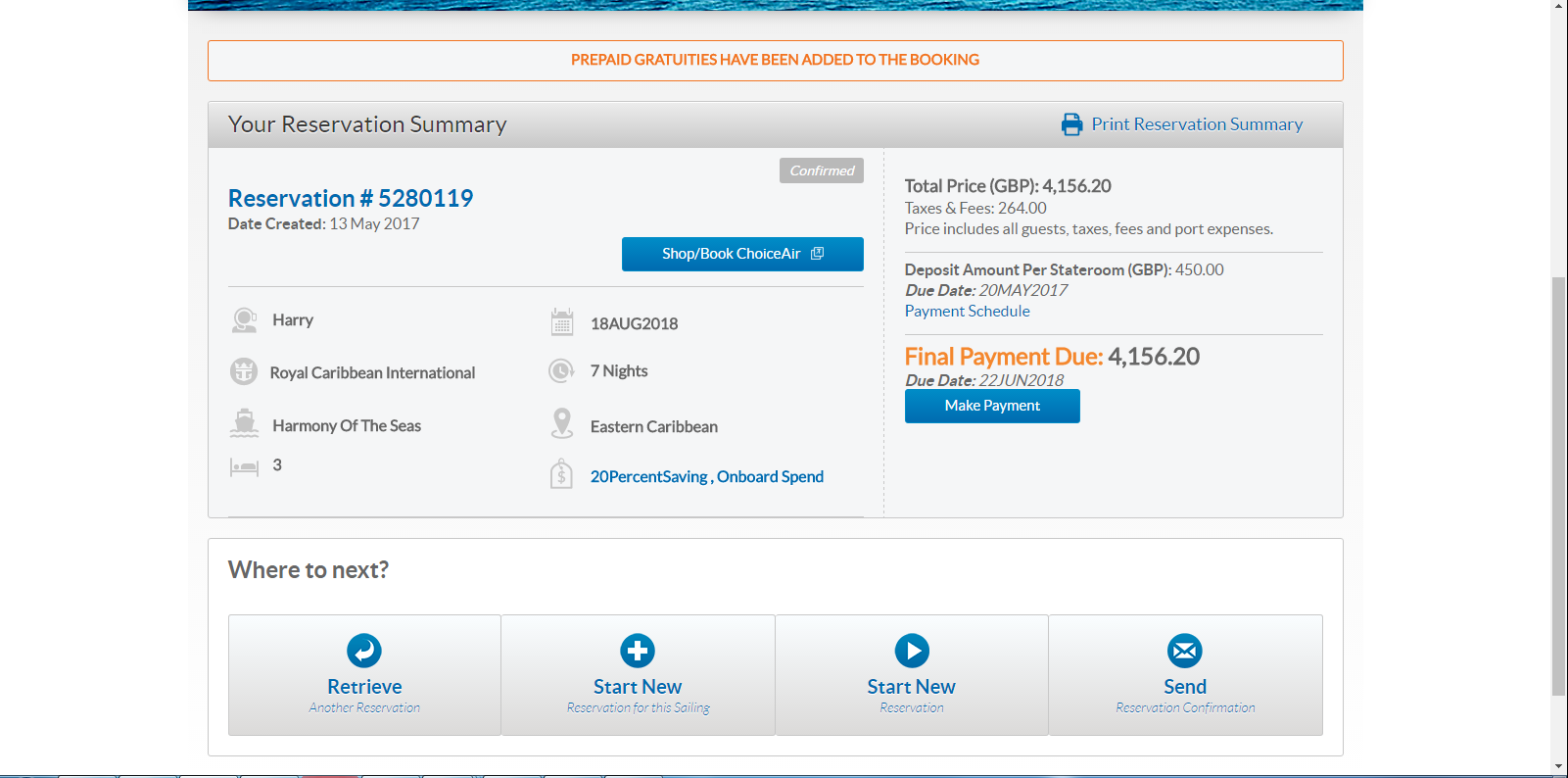
Task: Click the Shop/Book ChoiceAir button
Action: [x=742, y=254]
